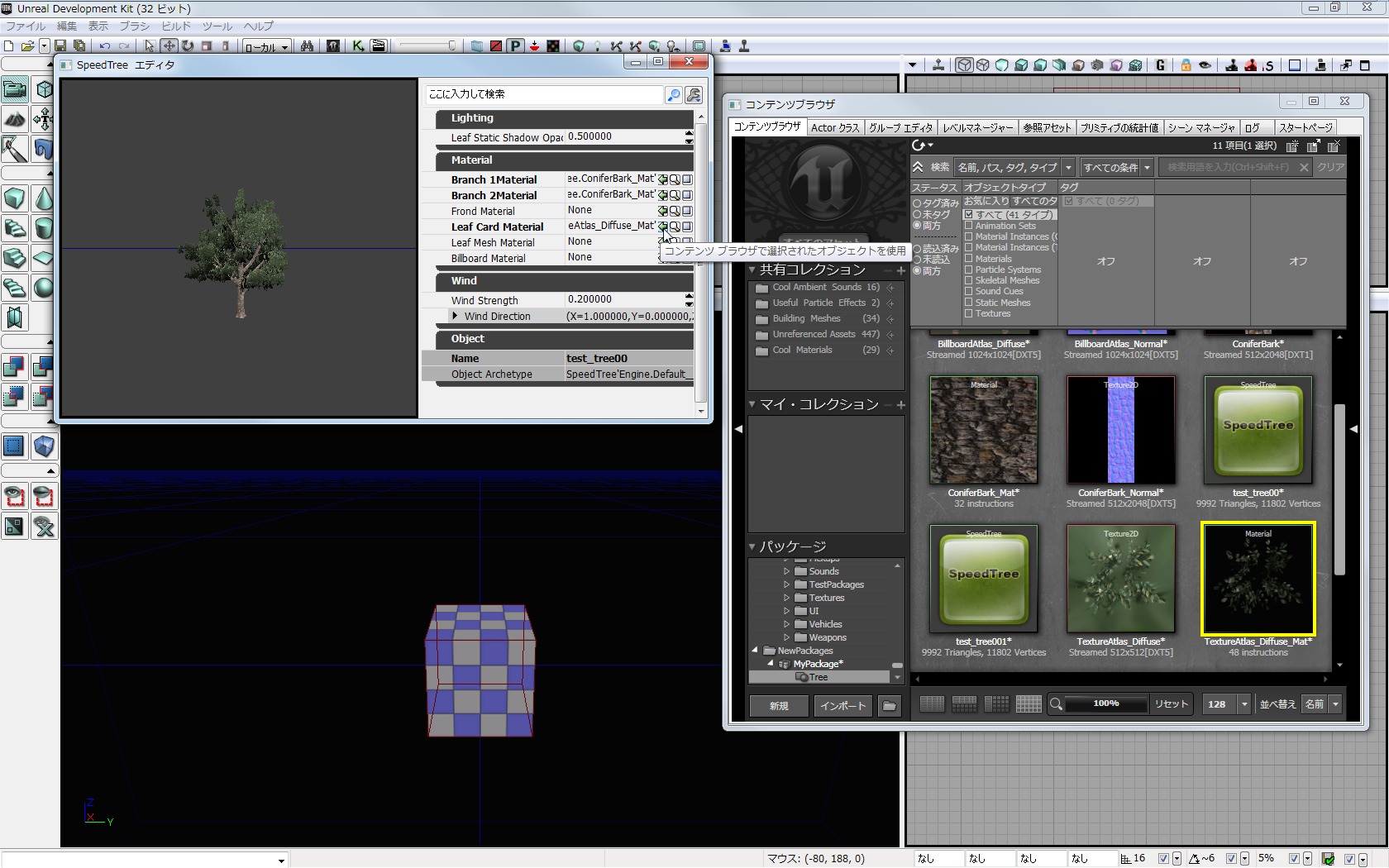Screen dimensions: 1389x868
Task: Open the ビルド menu
Action: (176, 26)
